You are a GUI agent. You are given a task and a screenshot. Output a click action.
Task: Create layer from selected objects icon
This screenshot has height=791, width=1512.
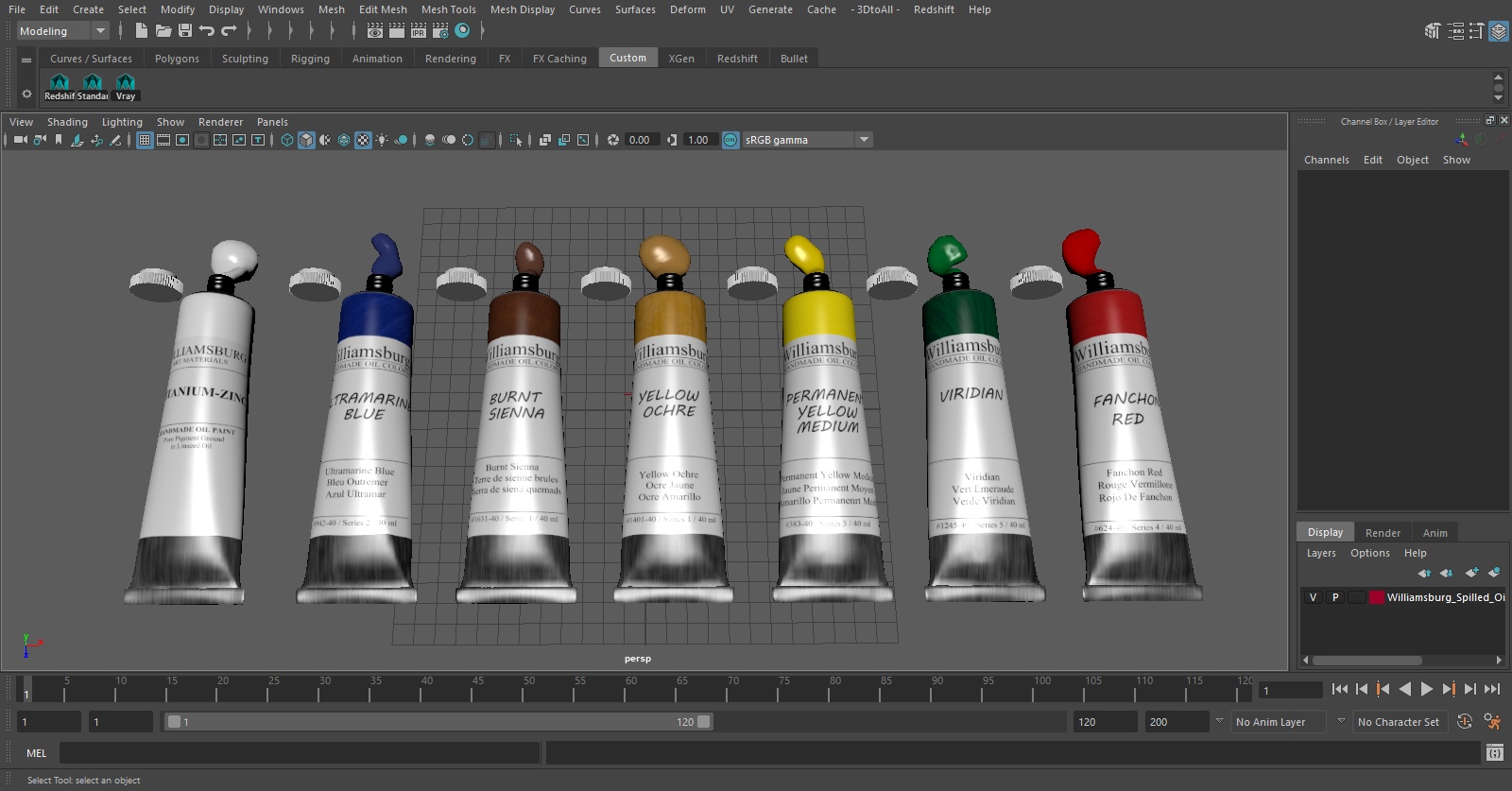pos(1494,572)
